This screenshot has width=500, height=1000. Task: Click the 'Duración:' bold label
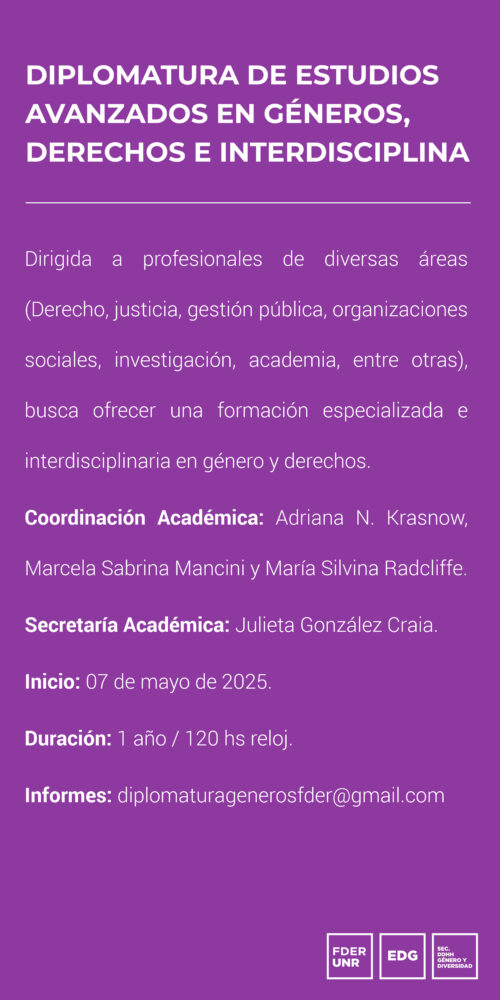tap(68, 739)
